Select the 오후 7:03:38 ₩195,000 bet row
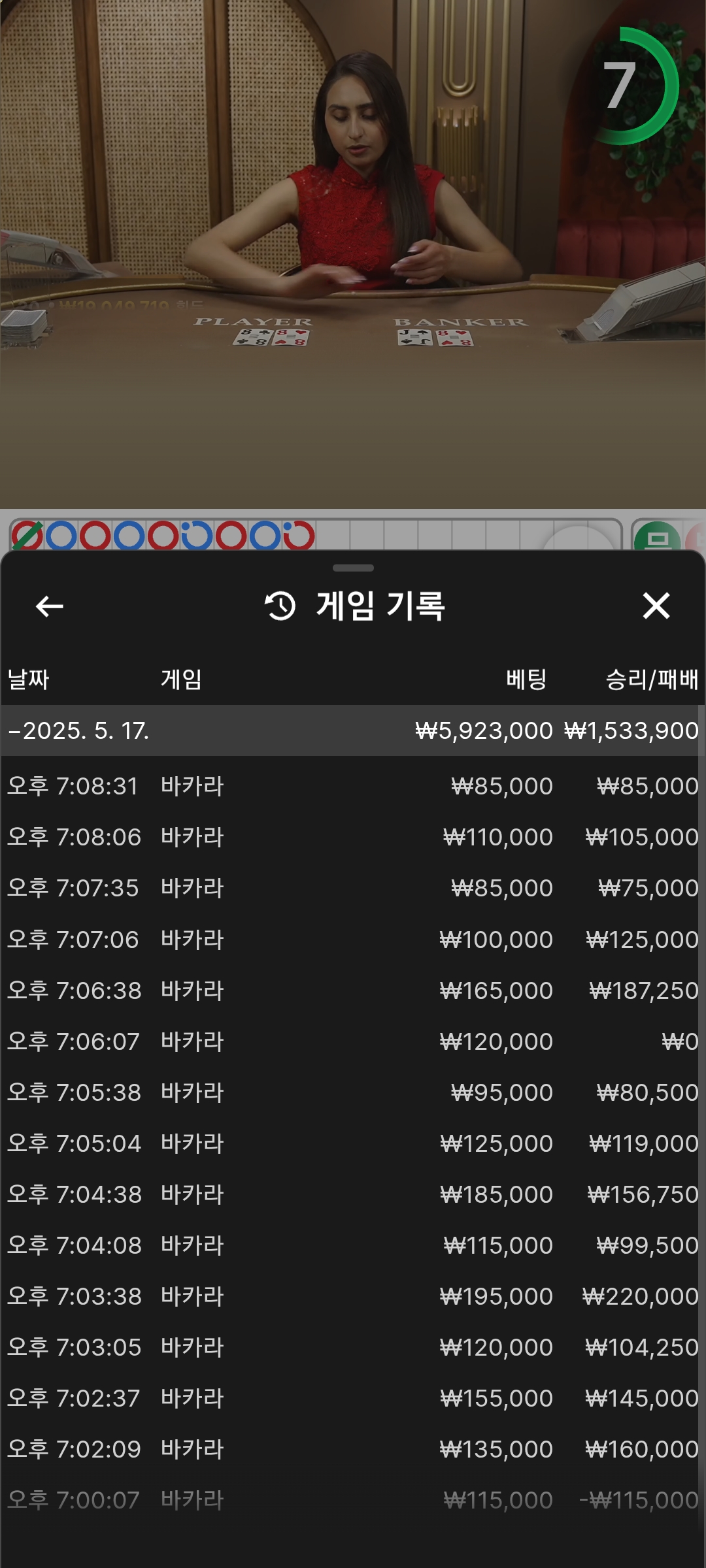 pos(353,1296)
